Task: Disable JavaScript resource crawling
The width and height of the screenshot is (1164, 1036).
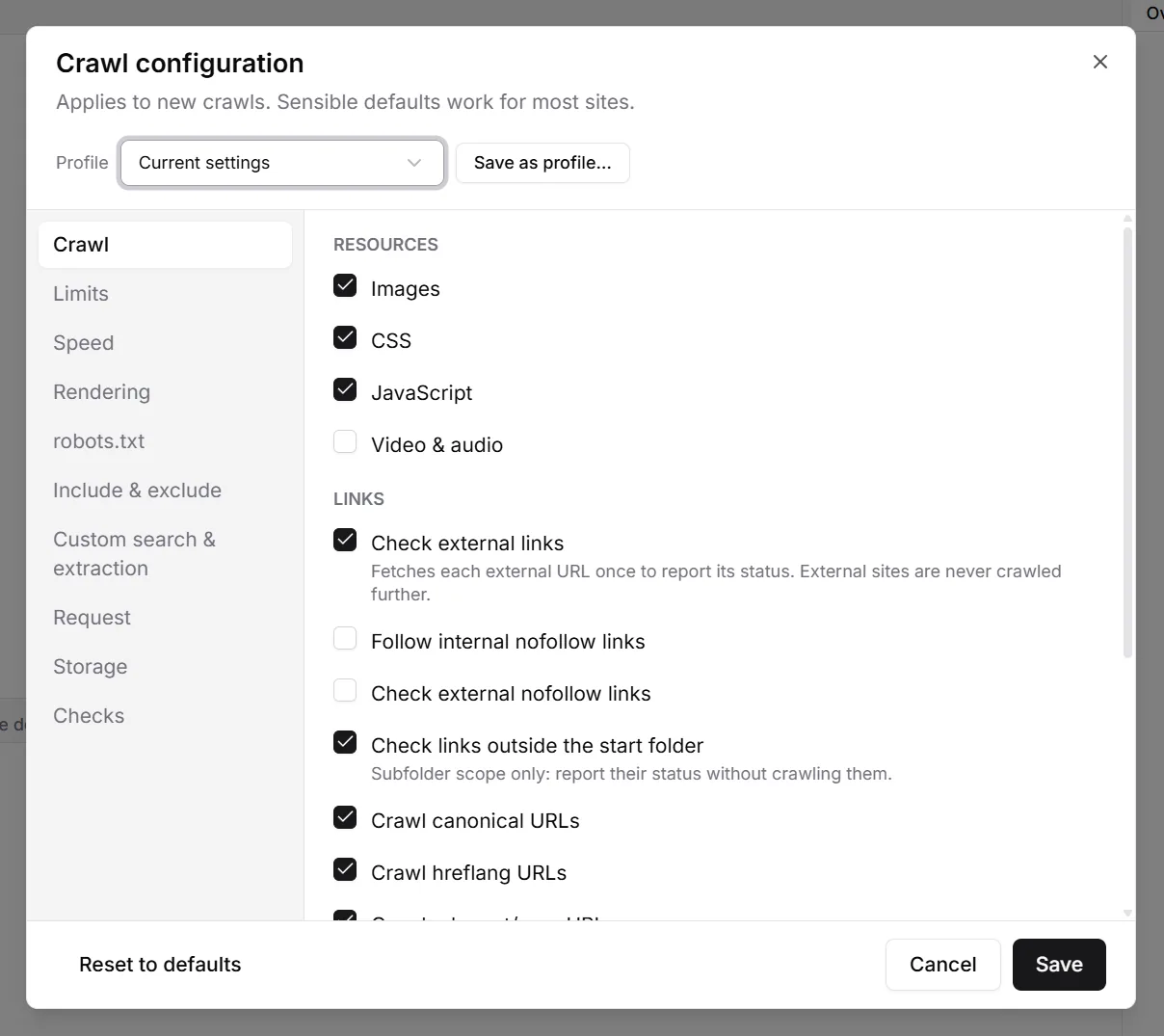Action: [x=345, y=389]
